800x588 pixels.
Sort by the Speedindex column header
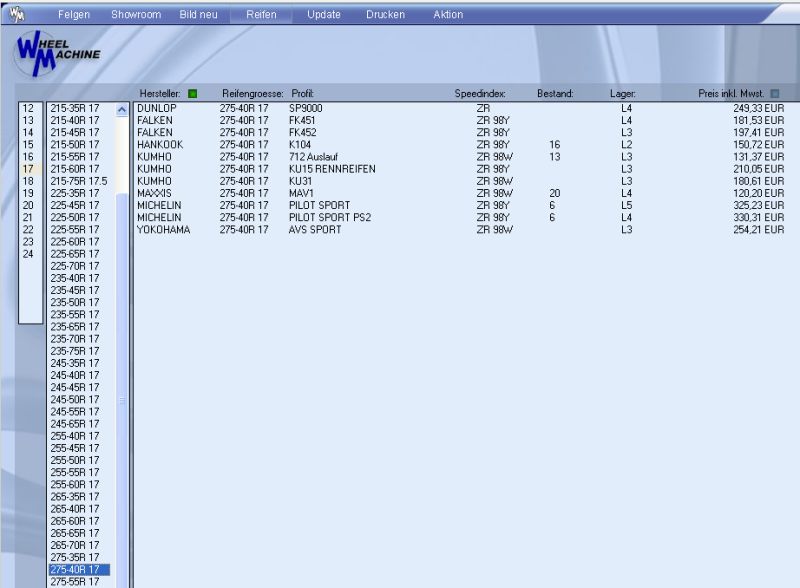pyautogui.click(x=480, y=93)
